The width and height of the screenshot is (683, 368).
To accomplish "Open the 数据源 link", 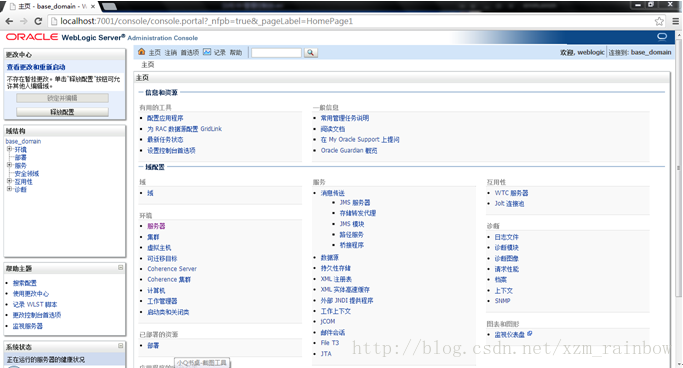I will [x=329, y=257].
